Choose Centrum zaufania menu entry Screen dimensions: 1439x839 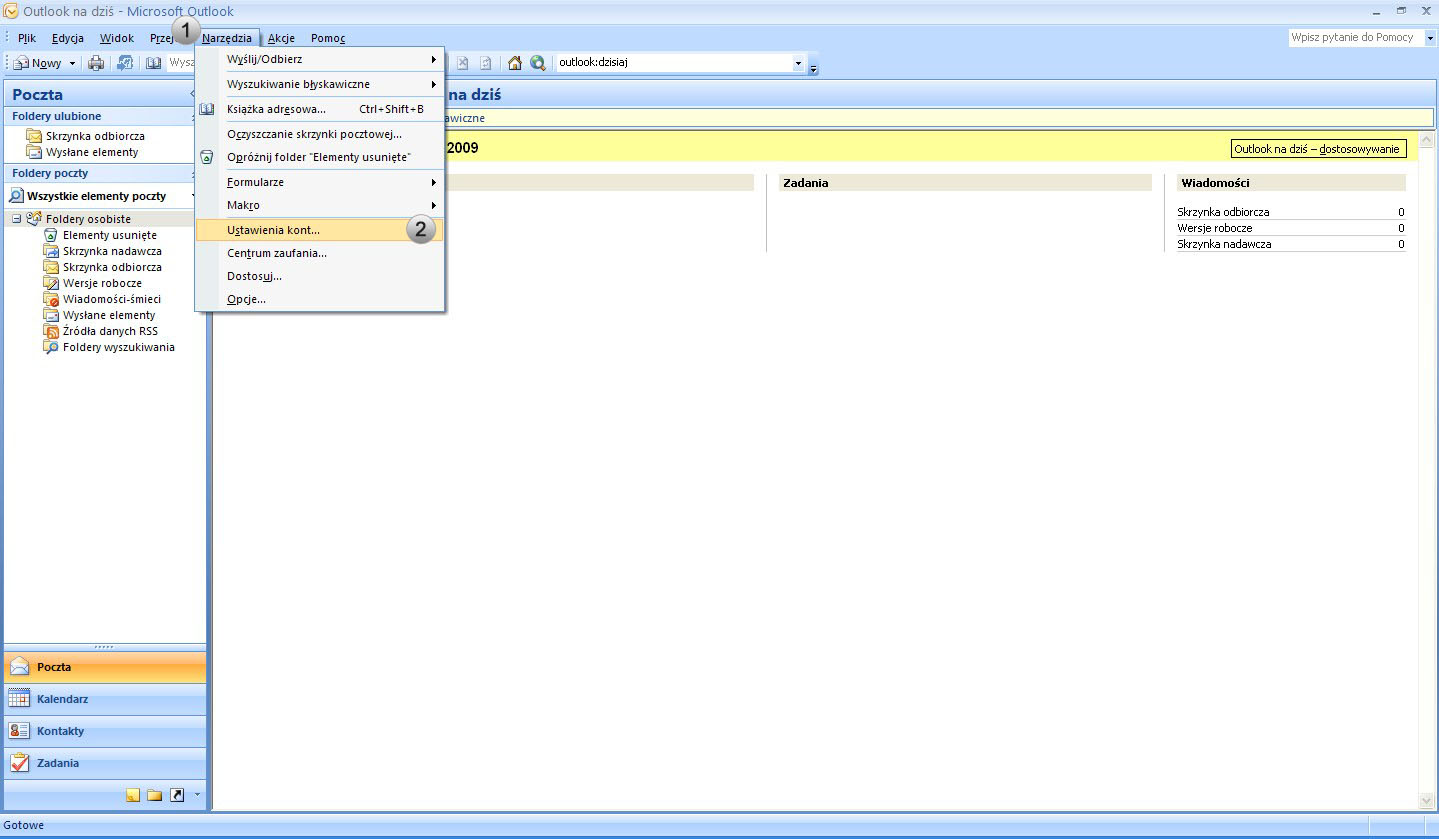320,253
